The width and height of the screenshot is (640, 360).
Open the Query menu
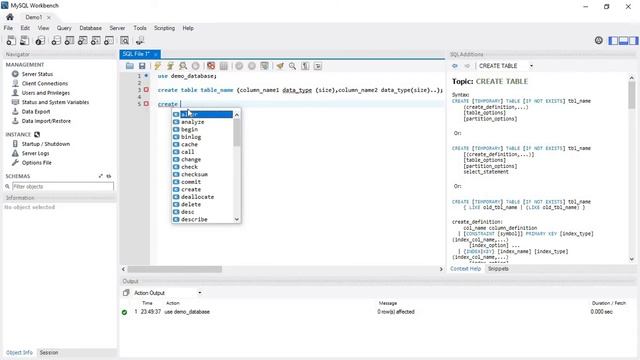[x=64, y=28]
